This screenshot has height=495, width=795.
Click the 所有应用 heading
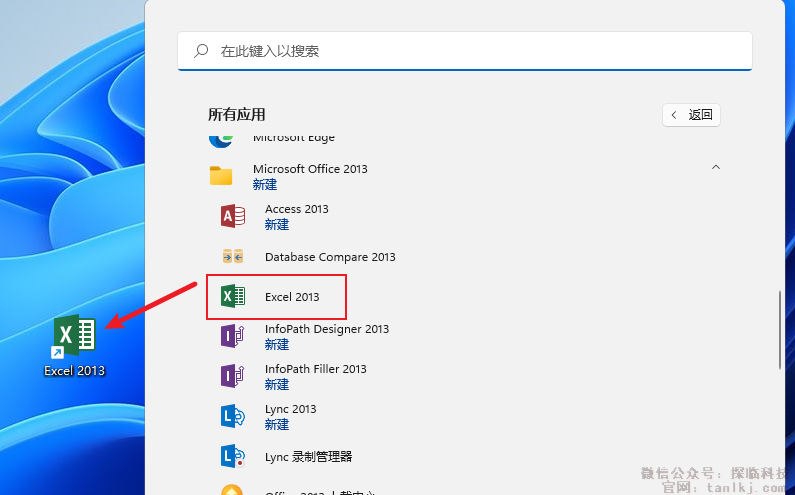pos(237,115)
